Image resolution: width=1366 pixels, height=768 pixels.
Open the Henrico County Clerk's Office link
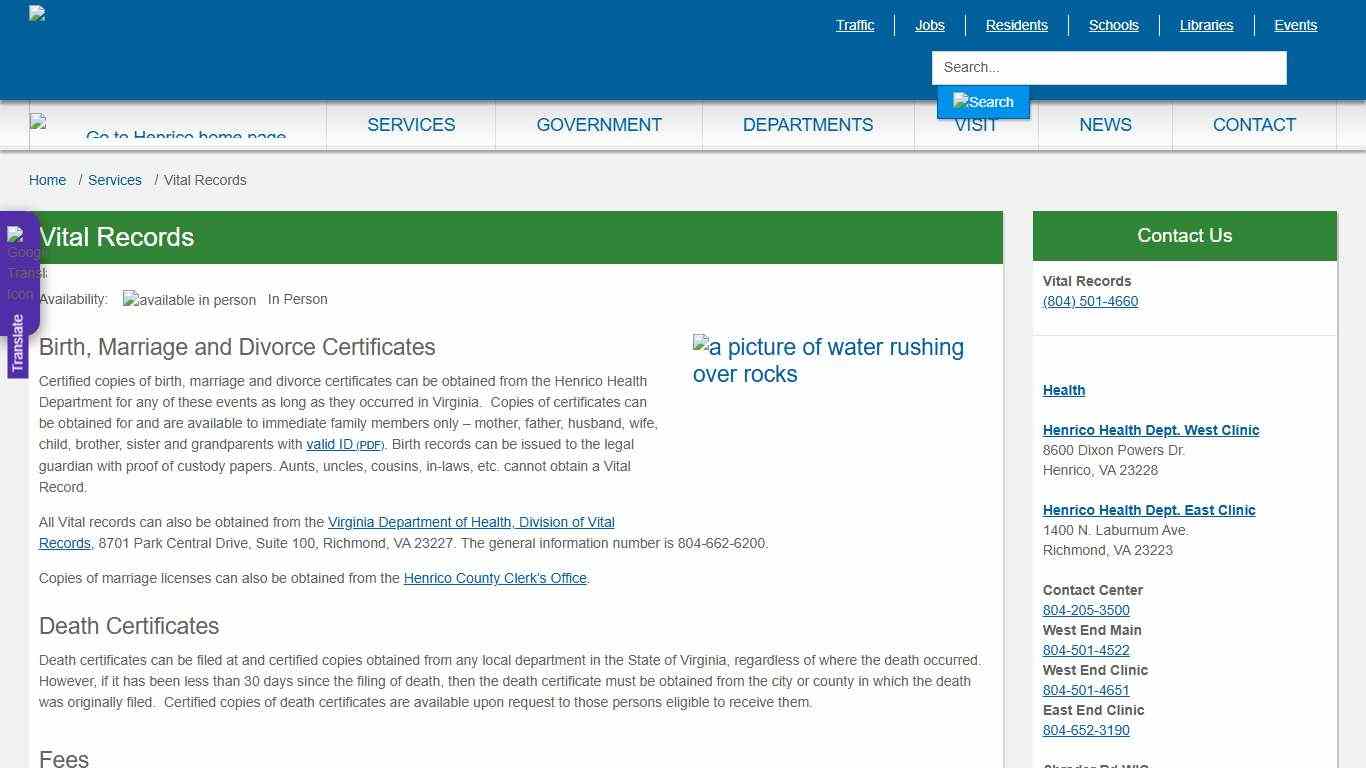pyautogui.click(x=494, y=578)
